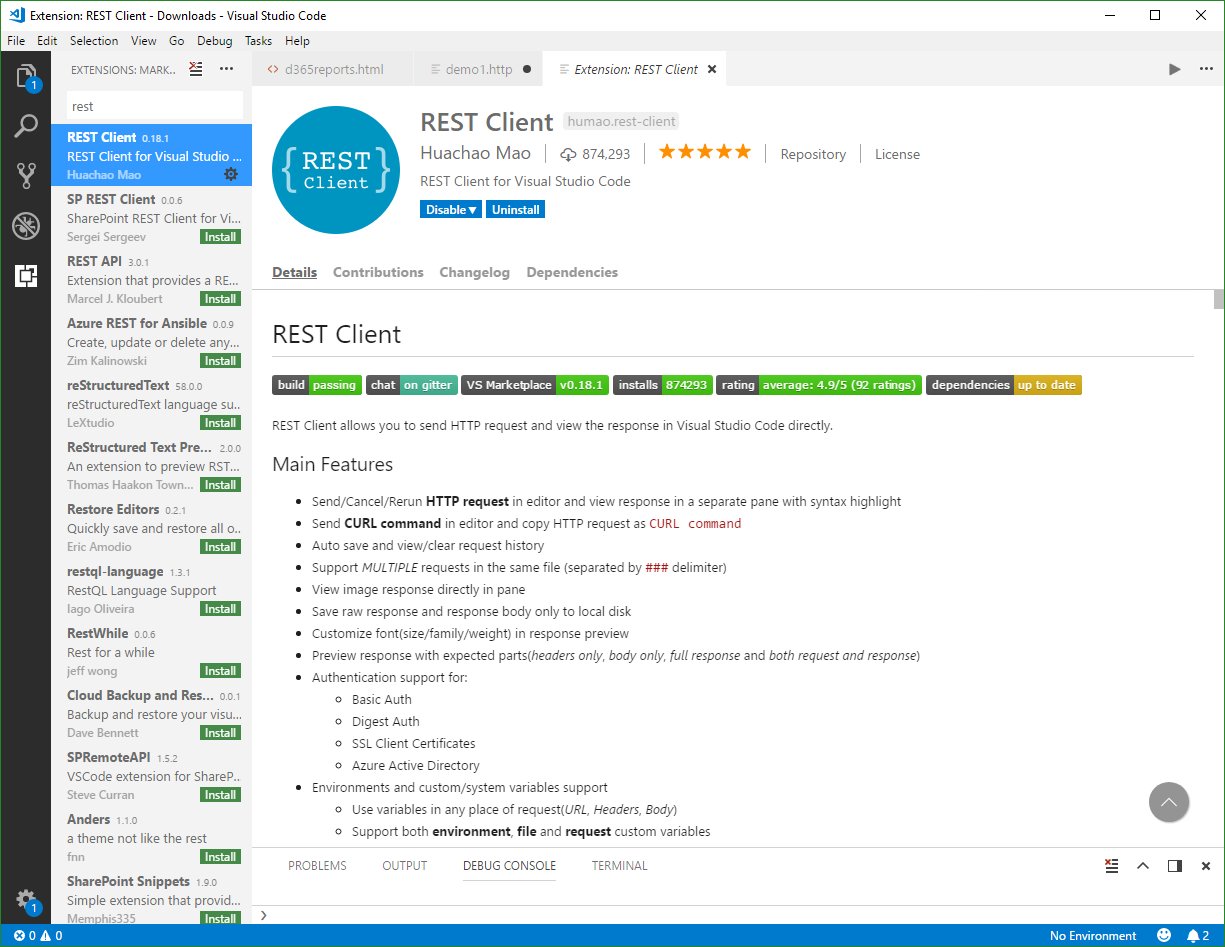Click the five-star rating

coord(704,152)
